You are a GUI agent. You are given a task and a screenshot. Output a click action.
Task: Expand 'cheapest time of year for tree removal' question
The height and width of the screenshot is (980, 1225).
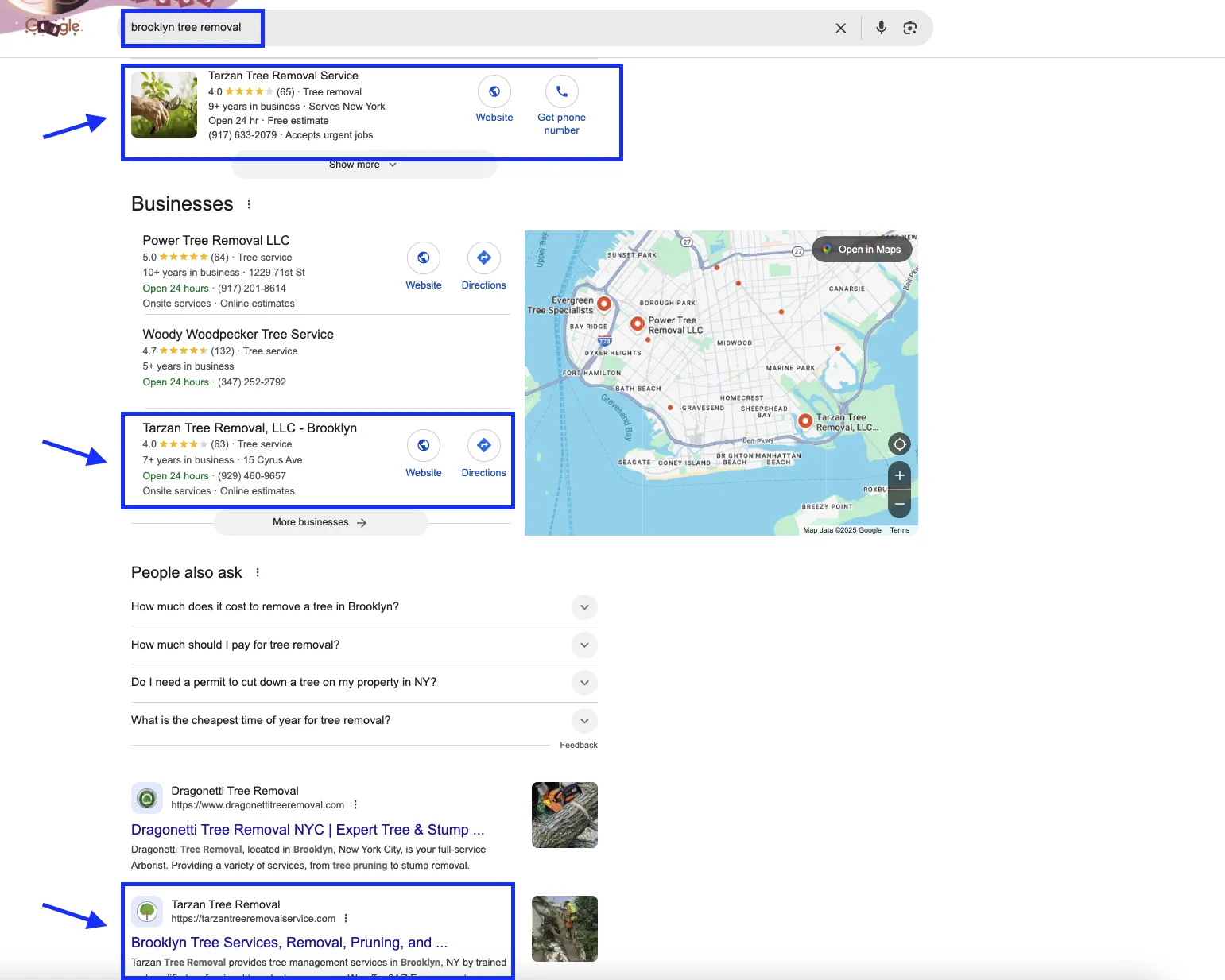coord(364,720)
